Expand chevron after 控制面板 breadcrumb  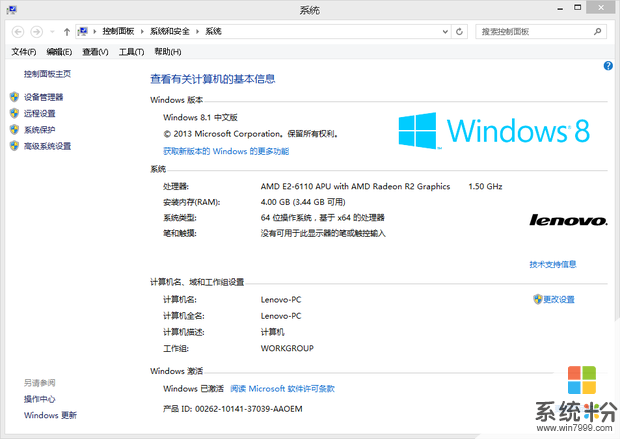[x=142, y=31]
